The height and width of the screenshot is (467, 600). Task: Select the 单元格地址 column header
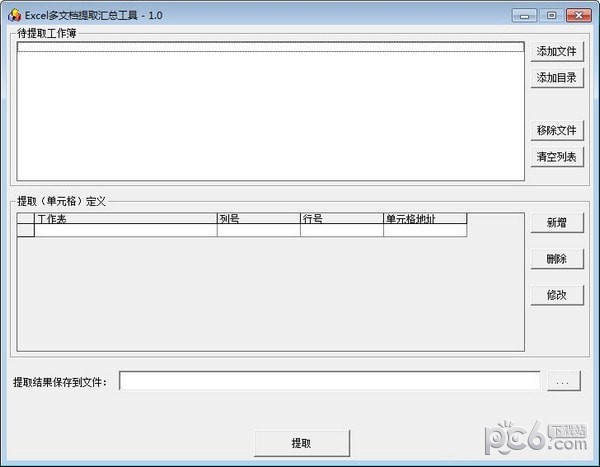click(425, 218)
